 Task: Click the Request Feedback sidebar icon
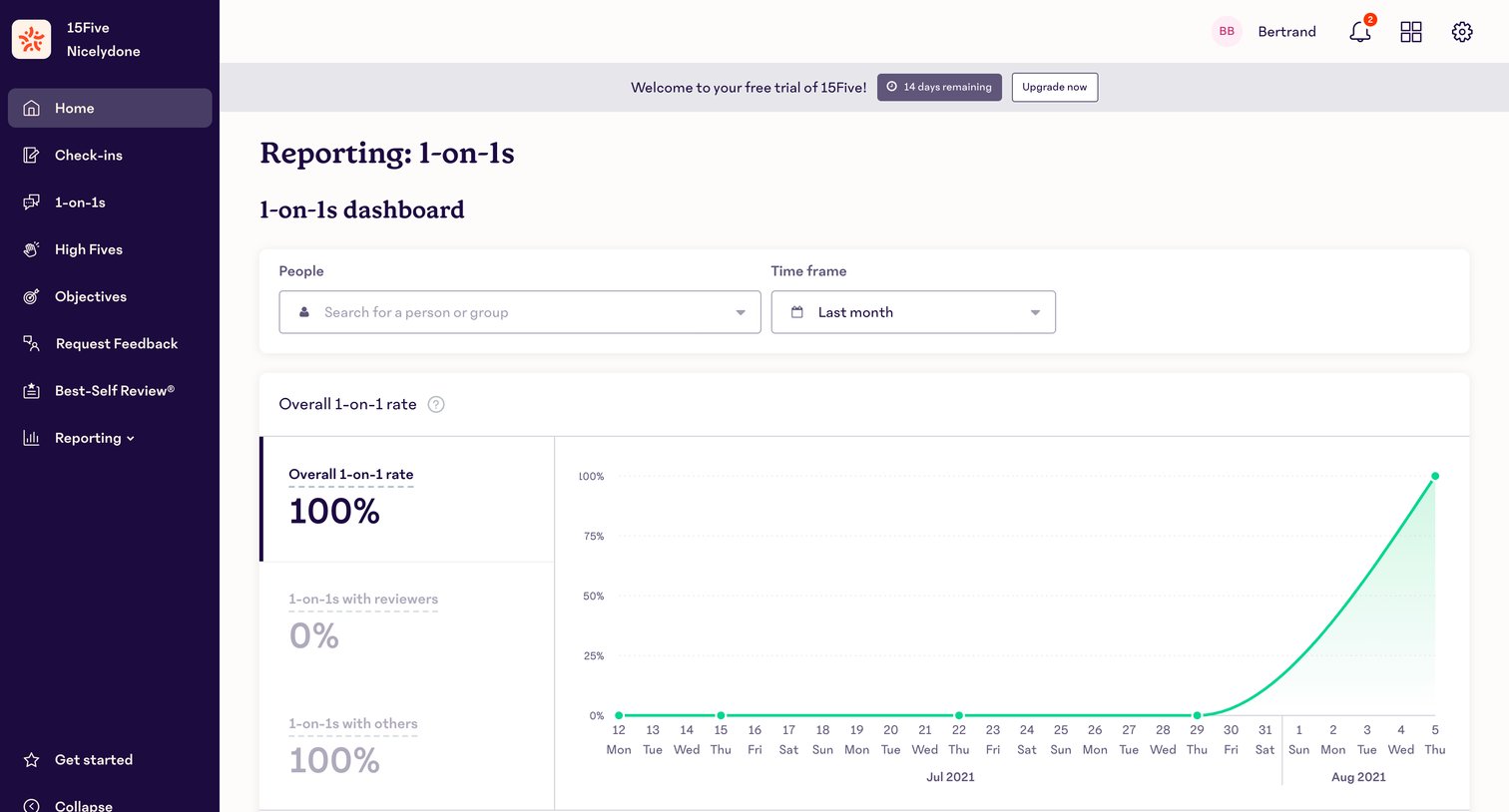[31, 343]
